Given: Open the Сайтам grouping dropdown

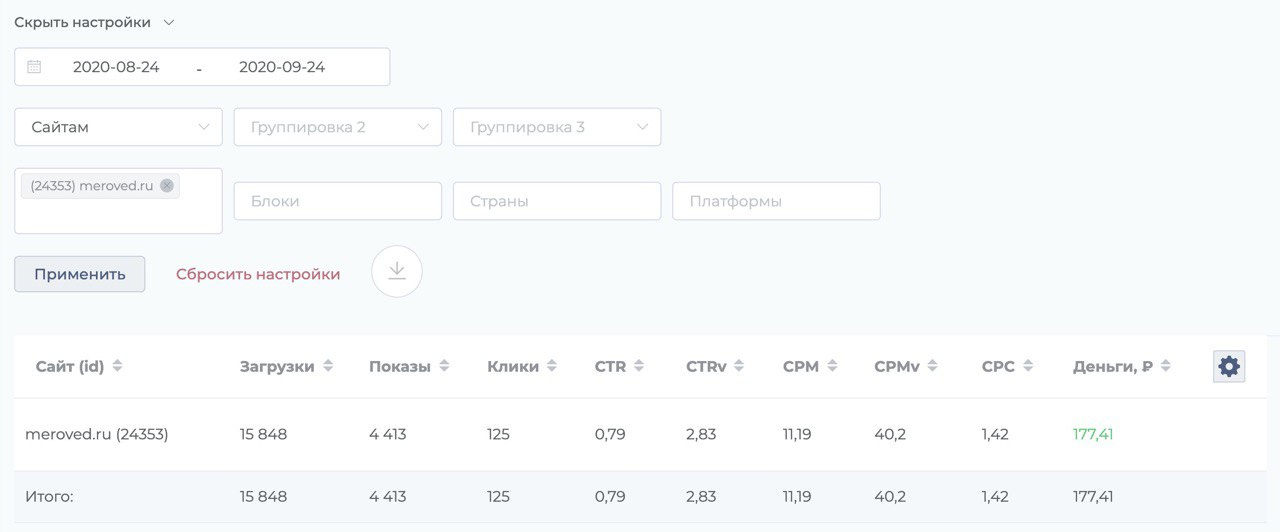Looking at the screenshot, I should tap(118, 127).
